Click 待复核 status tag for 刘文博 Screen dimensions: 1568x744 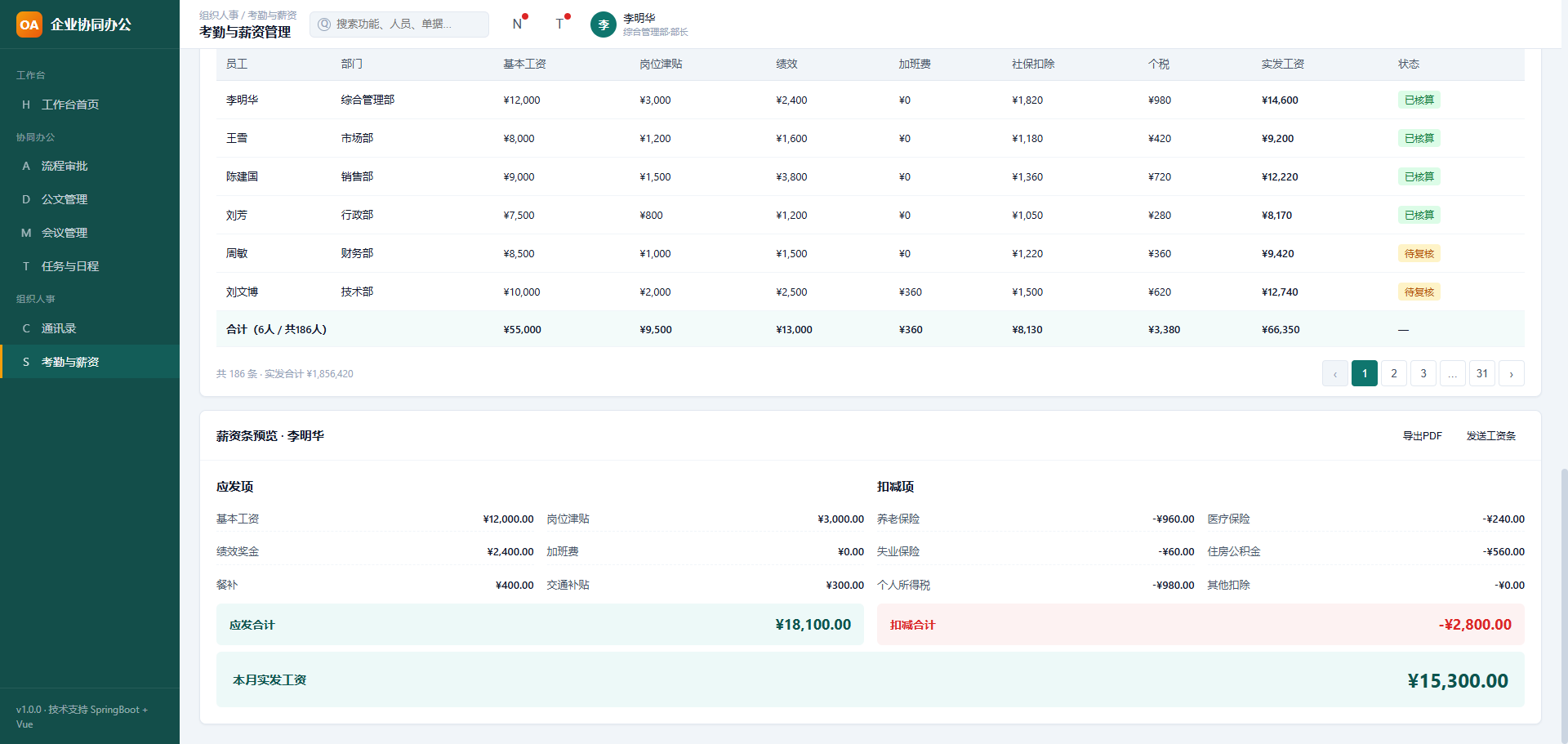[1419, 292]
